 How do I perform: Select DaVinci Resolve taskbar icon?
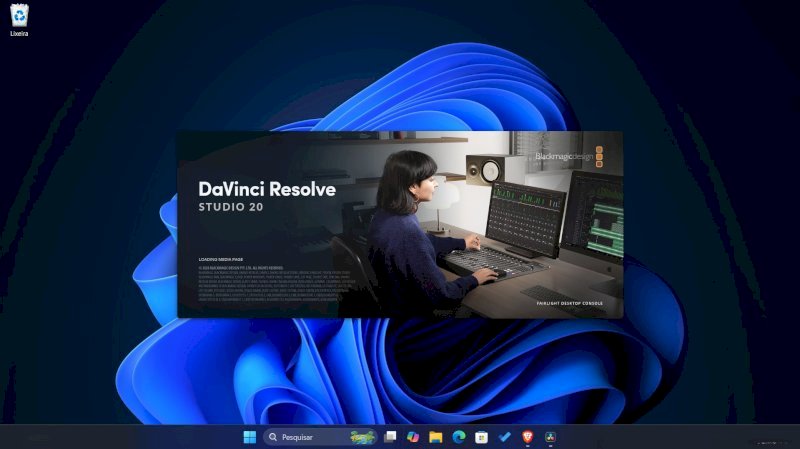pyautogui.click(x=551, y=437)
